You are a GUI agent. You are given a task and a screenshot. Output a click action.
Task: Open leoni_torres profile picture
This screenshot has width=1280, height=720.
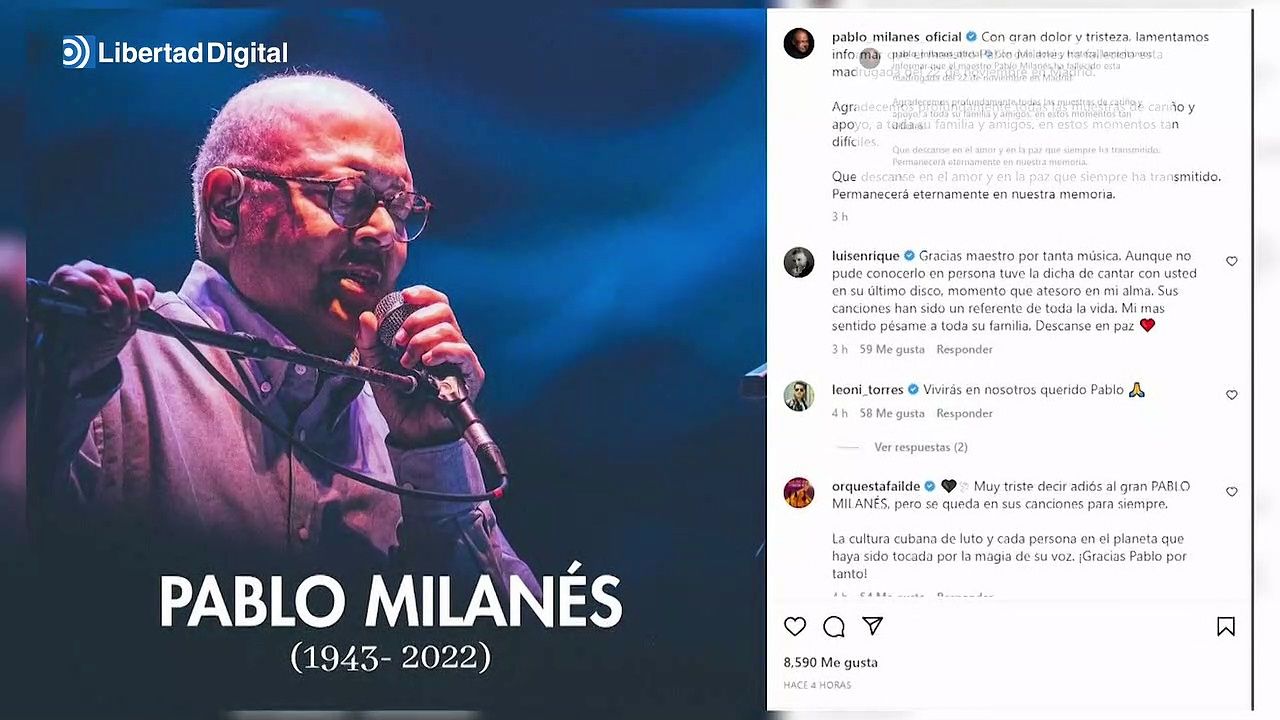(x=799, y=396)
